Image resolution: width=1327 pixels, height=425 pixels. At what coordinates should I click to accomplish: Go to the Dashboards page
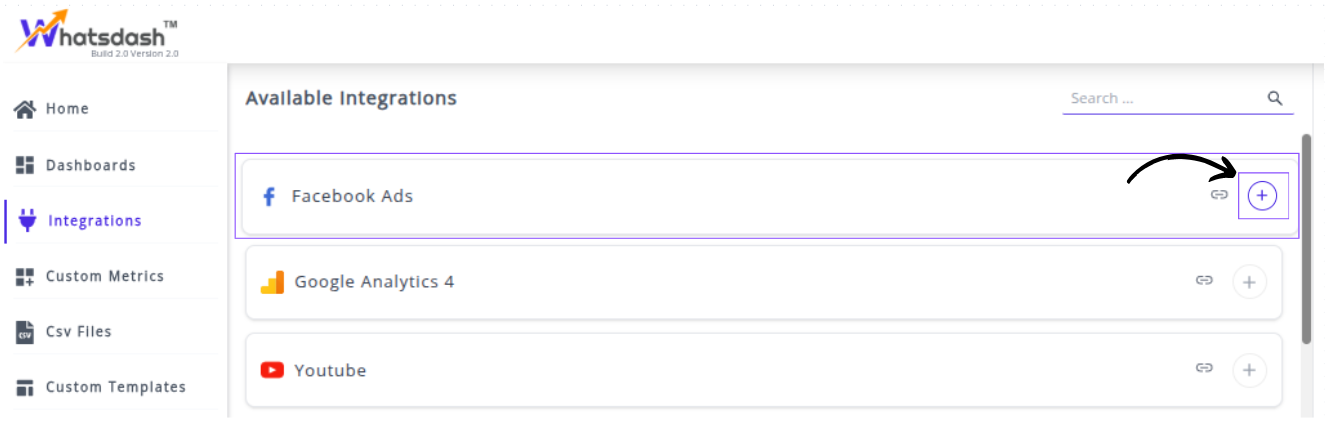[x=90, y=165]
